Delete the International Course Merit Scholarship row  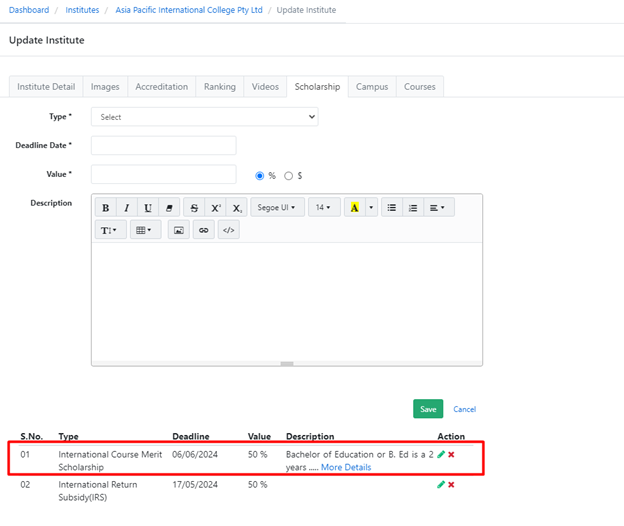coord(451,454)
